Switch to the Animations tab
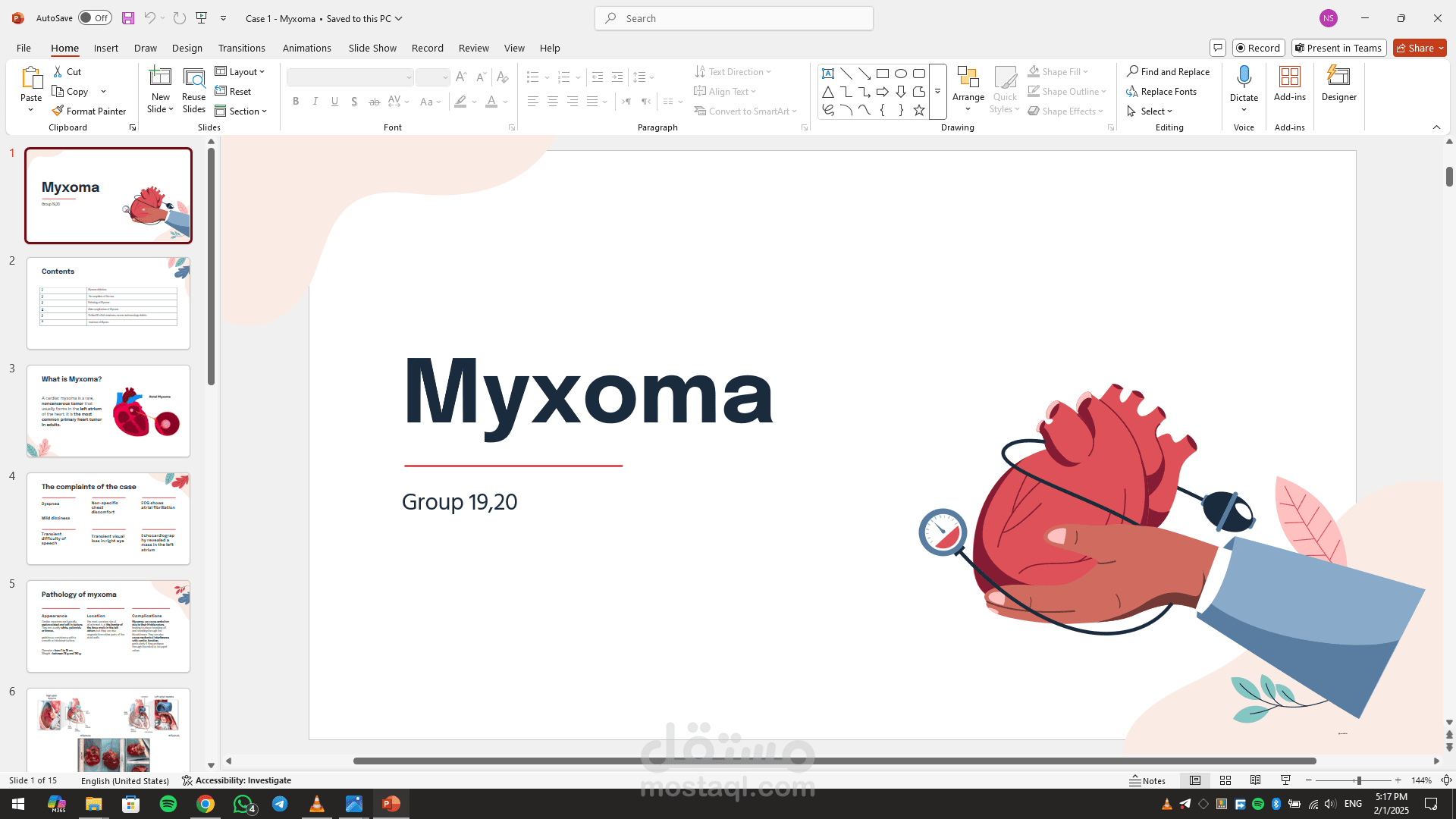 click(x=307, y=48)
